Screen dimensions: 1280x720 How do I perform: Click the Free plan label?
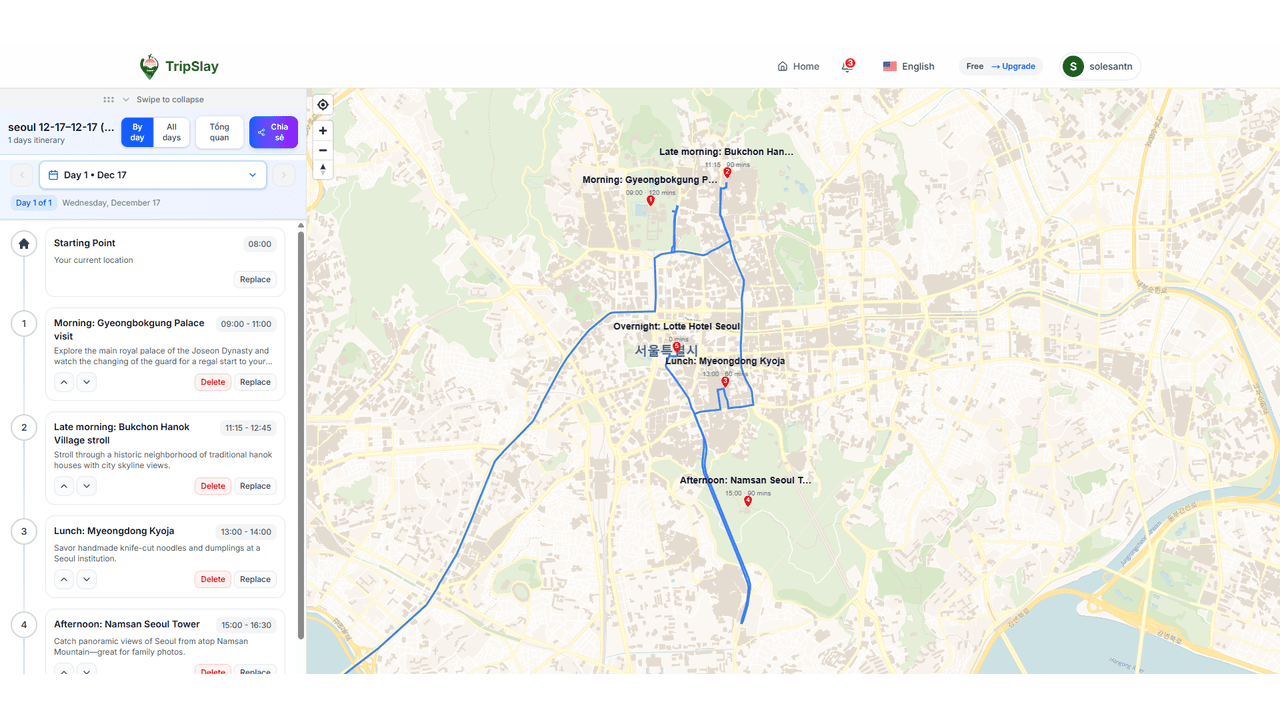click(x=975, y=67)
